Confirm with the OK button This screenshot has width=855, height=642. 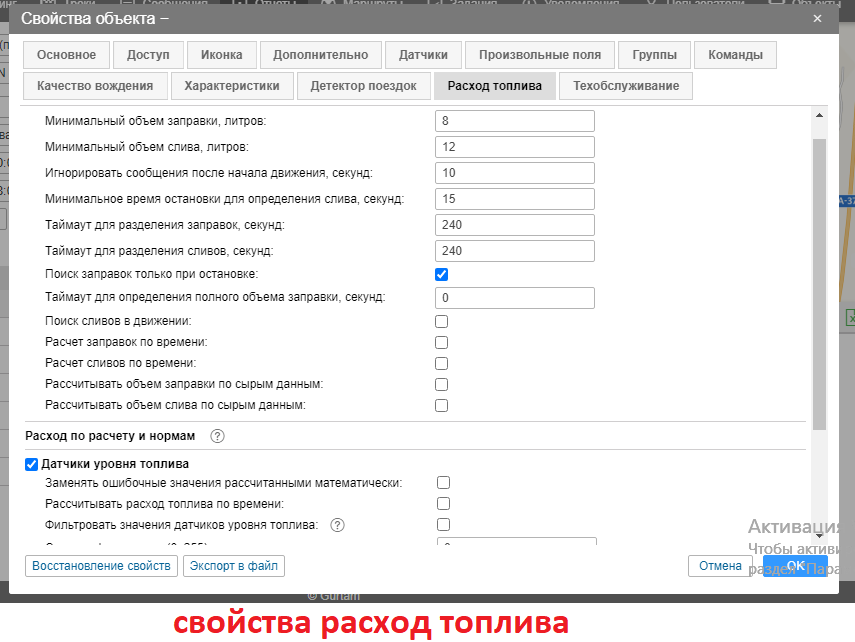tap(795, 566)
